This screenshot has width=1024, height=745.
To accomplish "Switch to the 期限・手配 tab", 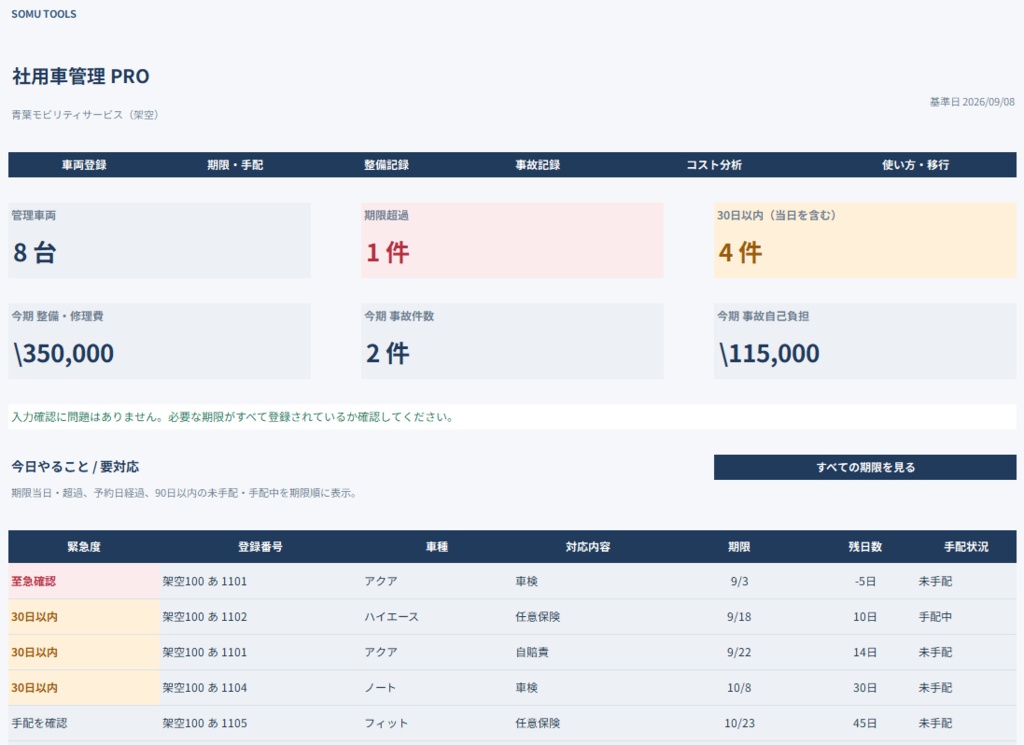I will pos(235,165).
